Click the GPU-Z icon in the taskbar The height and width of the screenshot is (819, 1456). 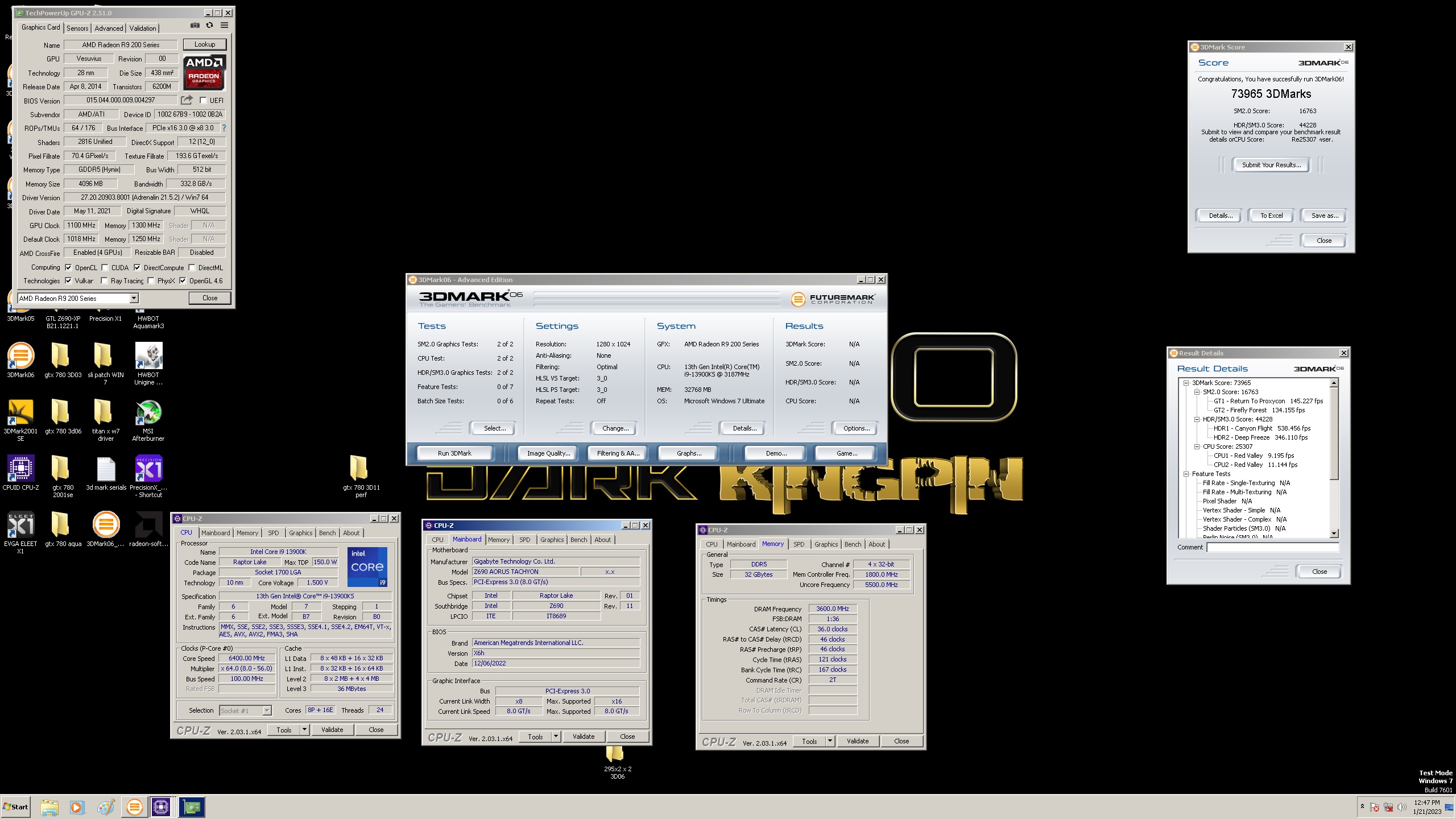(x=192, y=806)
